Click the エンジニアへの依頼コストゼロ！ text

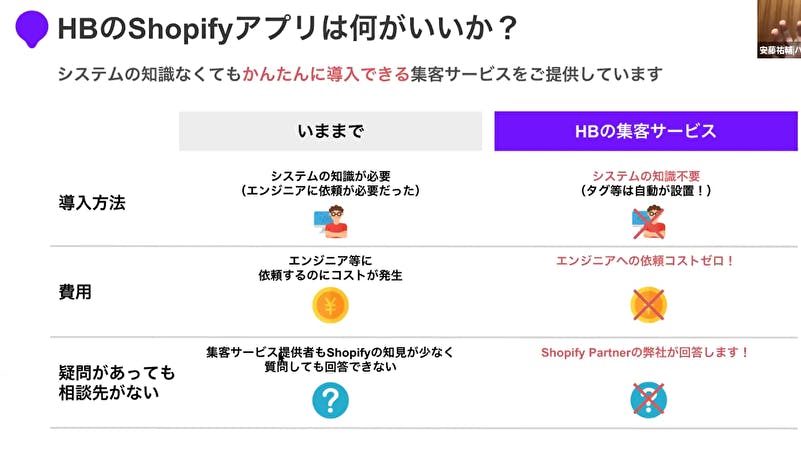(646, 261)
